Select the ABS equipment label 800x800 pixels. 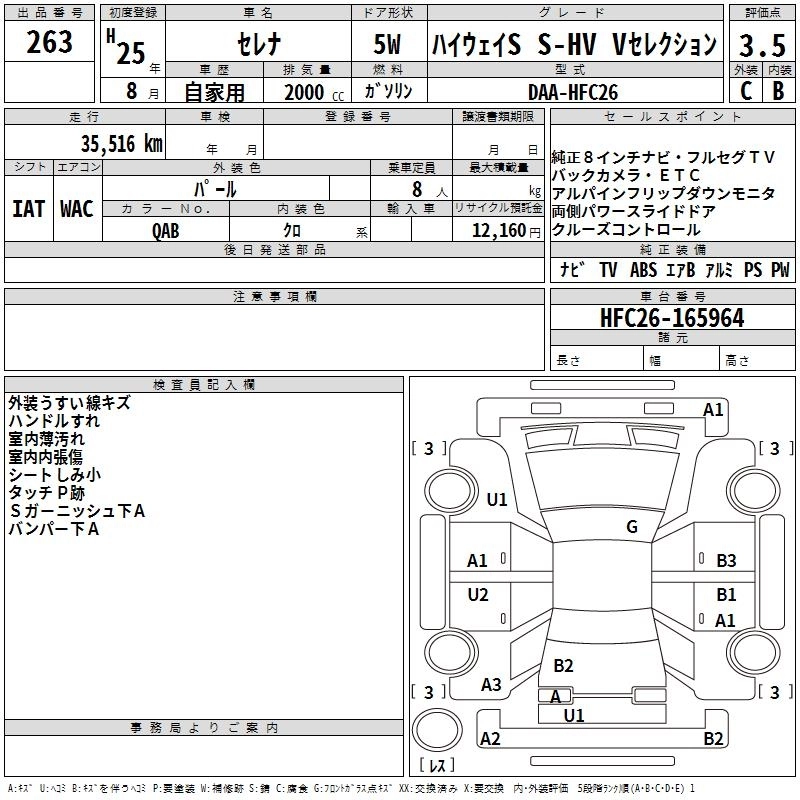(643, 270)
